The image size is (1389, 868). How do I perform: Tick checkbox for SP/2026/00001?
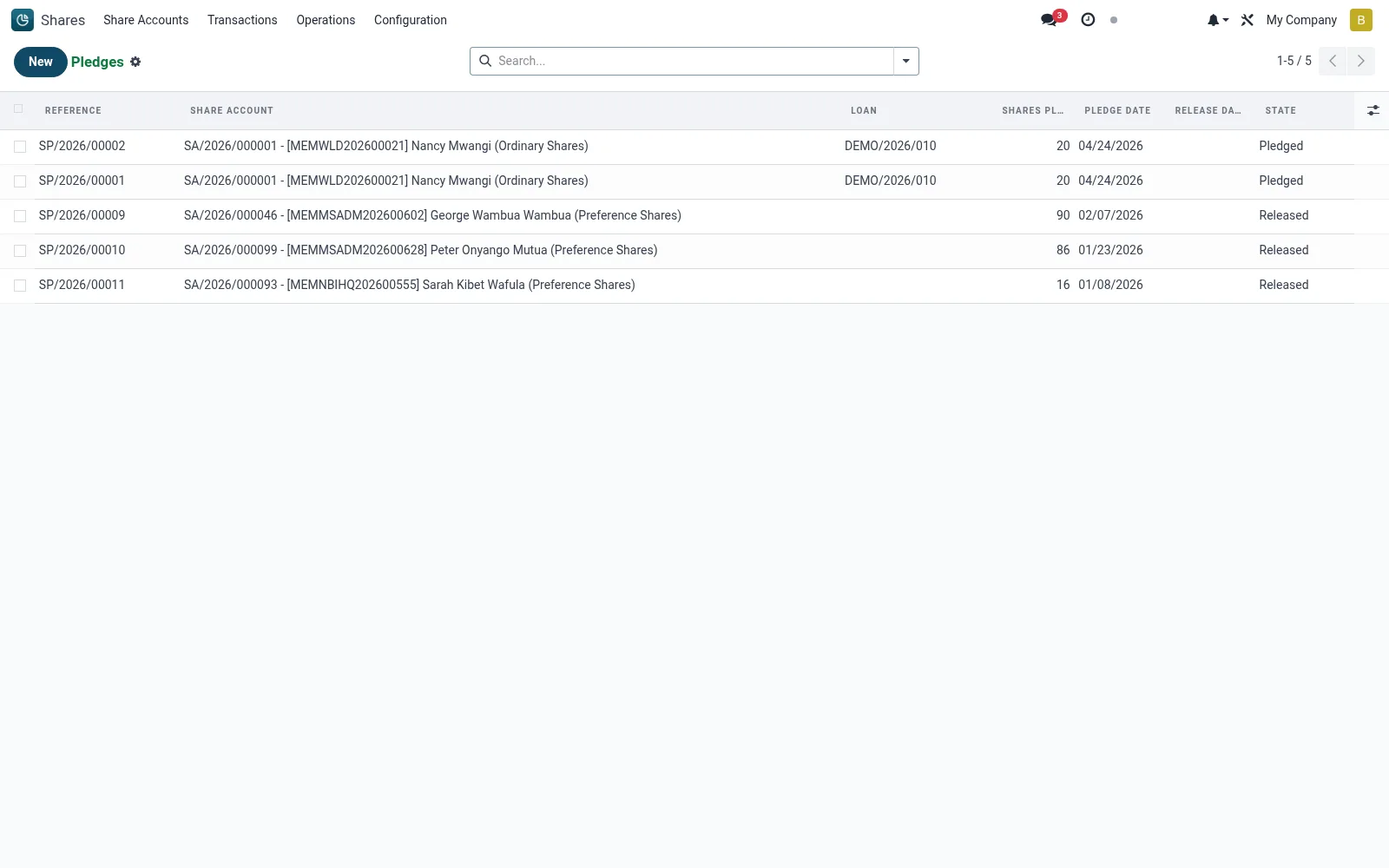pos(20,181)
